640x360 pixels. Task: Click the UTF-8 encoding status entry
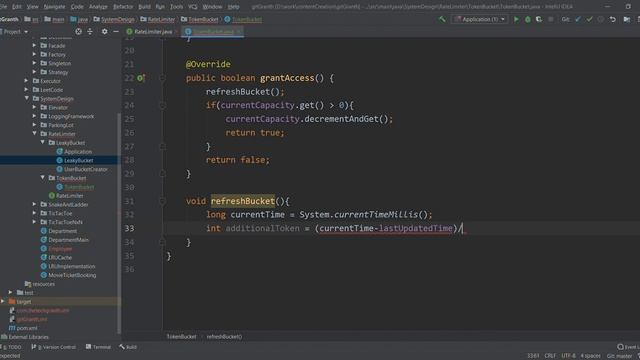[x=568, y=356]
